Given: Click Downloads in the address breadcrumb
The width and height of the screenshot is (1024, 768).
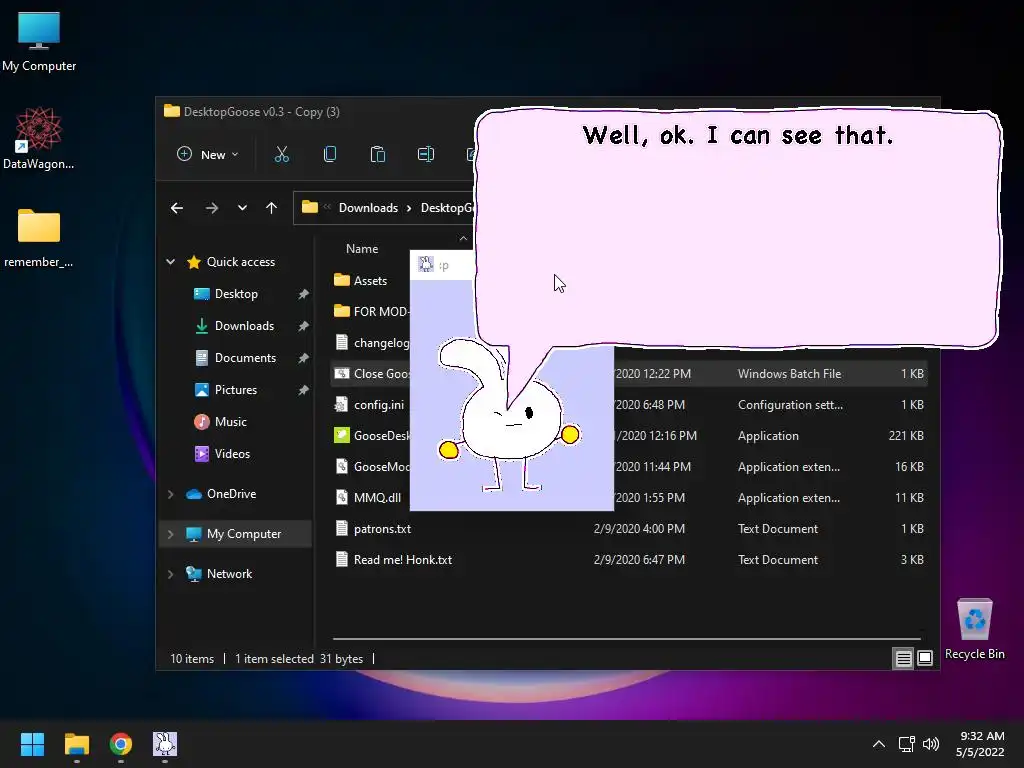Looking at the screenshot, I should [368, 208].
